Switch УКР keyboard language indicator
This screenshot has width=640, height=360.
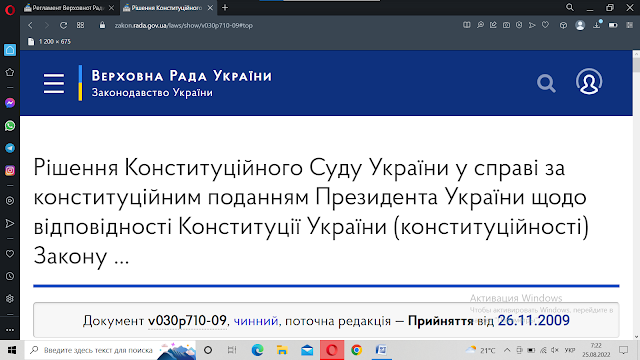(570, 350)
